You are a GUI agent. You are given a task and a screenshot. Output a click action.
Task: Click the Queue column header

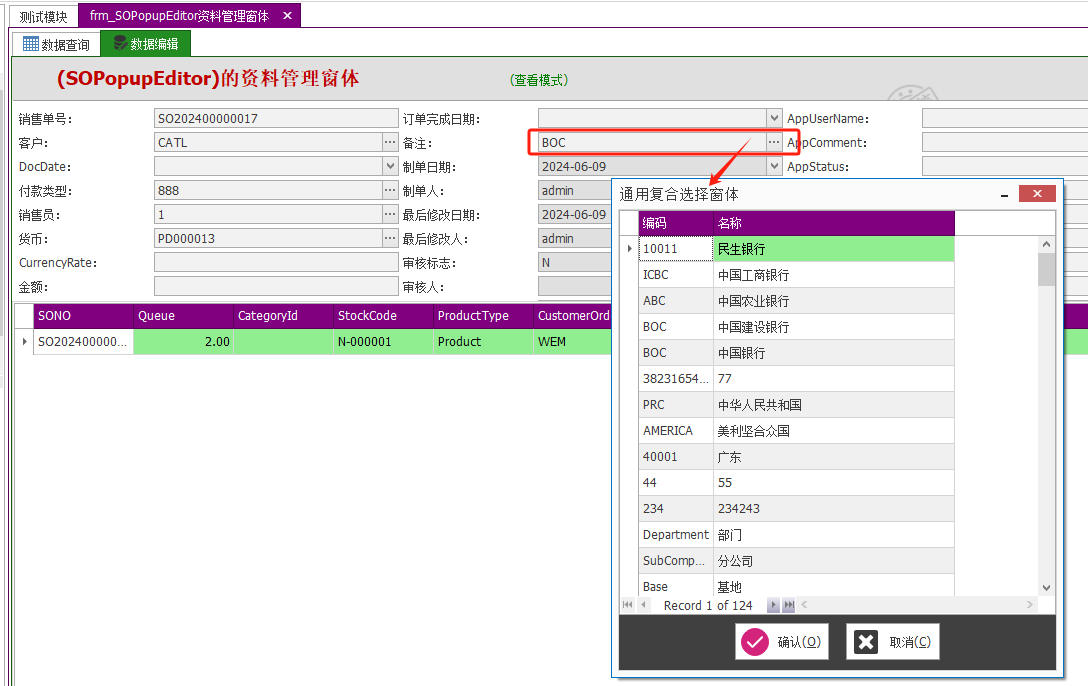[183, 316]
